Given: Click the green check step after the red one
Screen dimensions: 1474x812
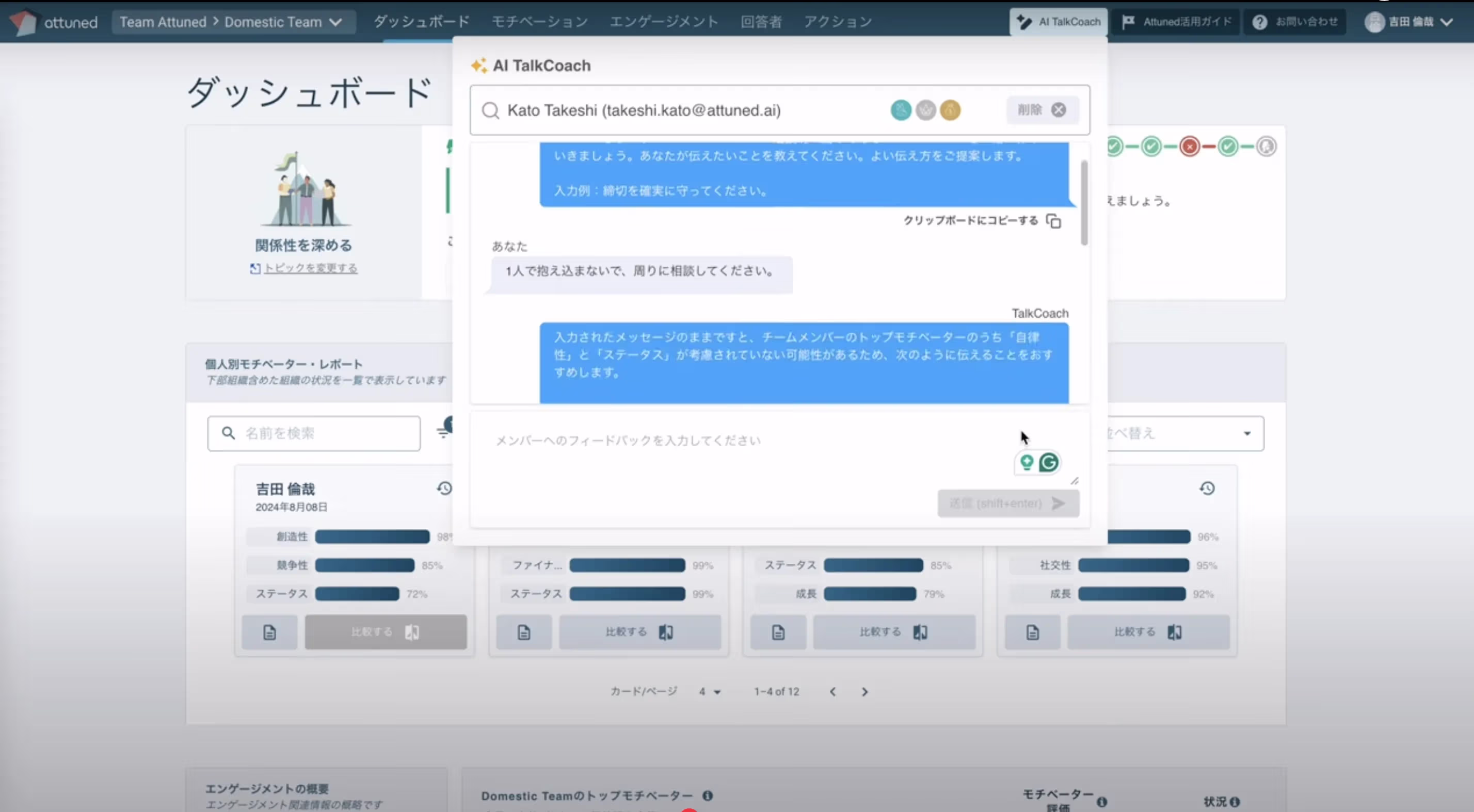Looking at the screenshot, I should [x=1228, y=147].
